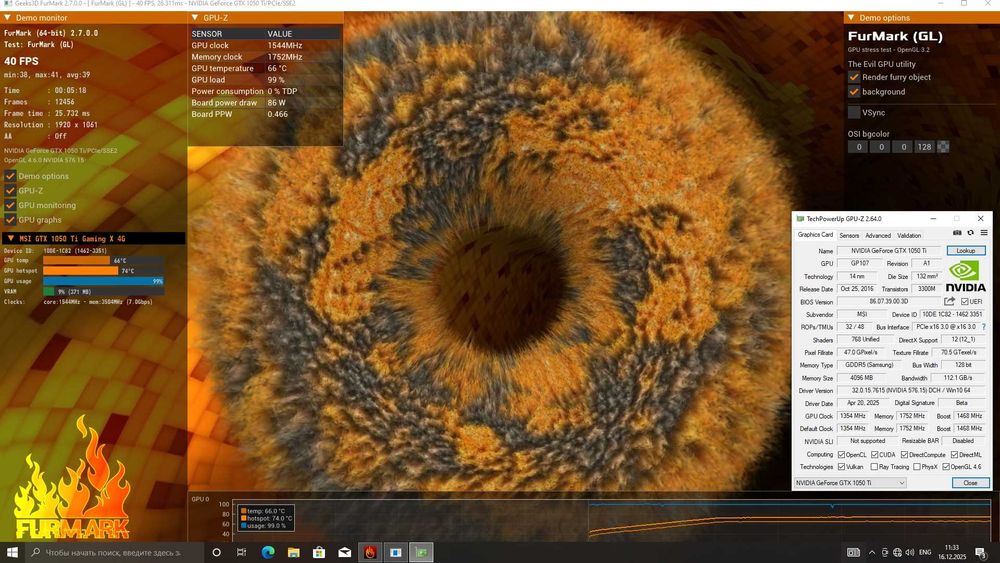
Task: Click the Driver Version field in GPU-Z
Action: [x=911, y=390]
